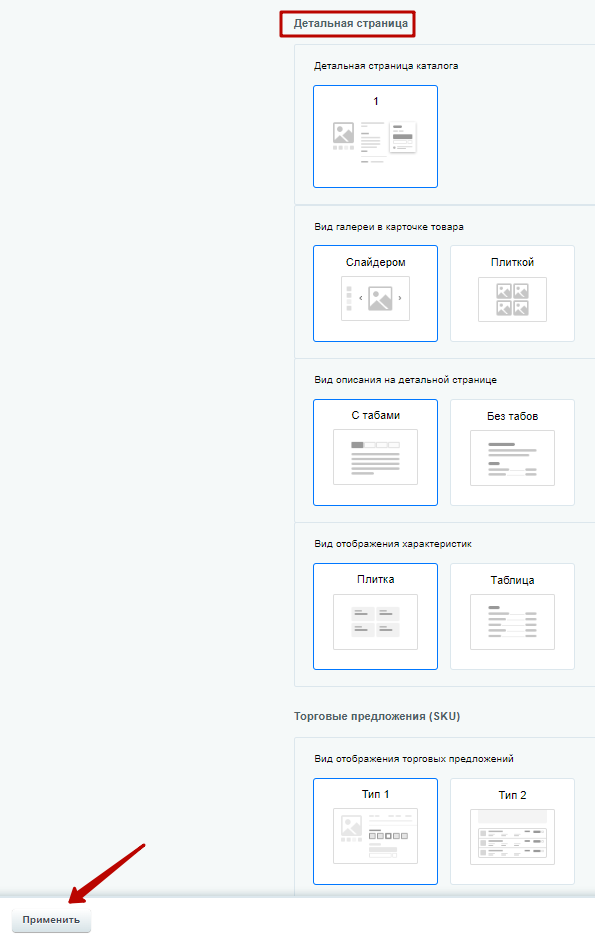
Task: Choose the Плиткой gallery view option
Action: pos(512,293)
